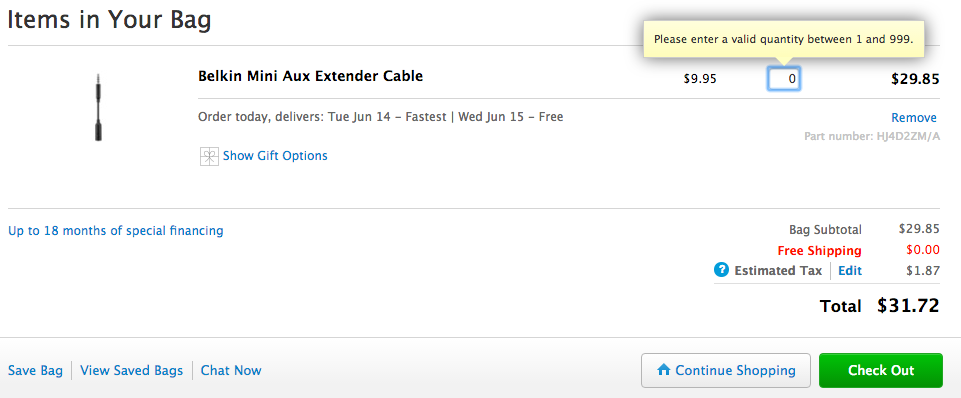Select the $31.72 total amount
The image size is (961, 398).
pyautogui.click(x=908, y=305)
